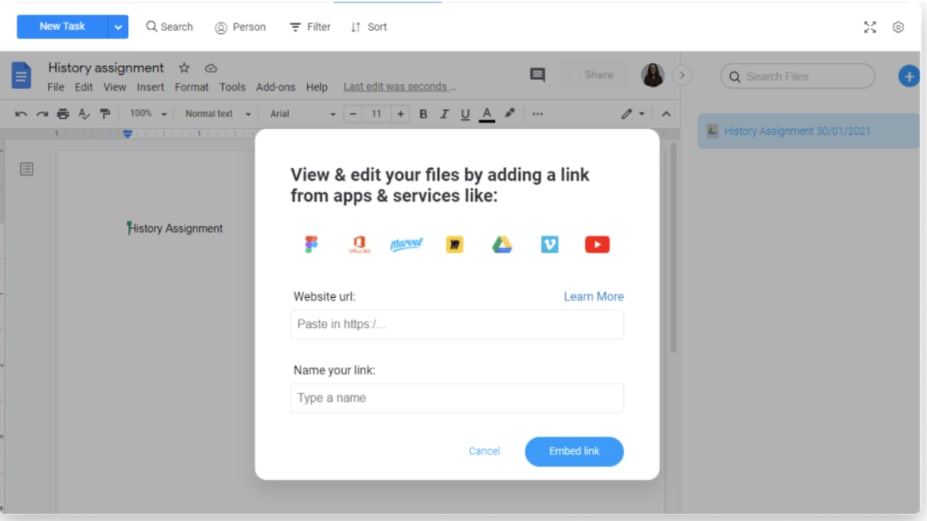This screenshot has height=521, width=927.
Task: Open the File menu
Action: 56,87
